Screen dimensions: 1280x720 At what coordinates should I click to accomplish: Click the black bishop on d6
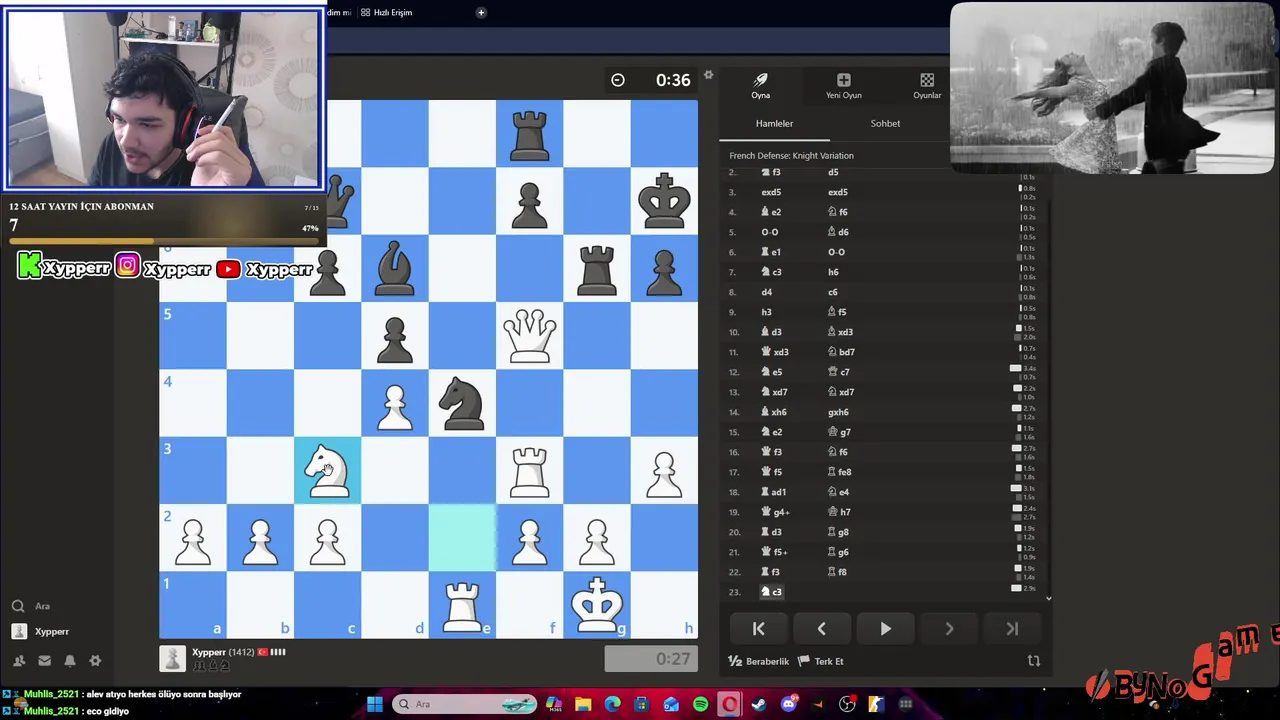pyautogui.click(x=394, y=268)
